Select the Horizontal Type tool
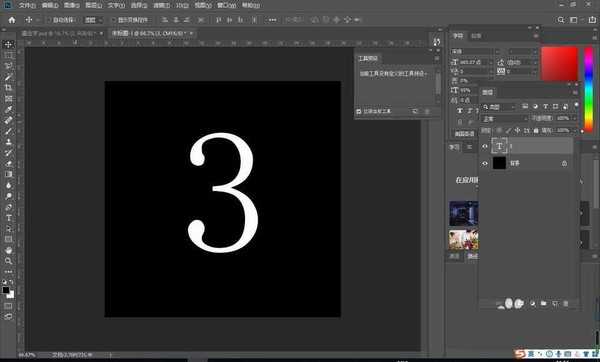Image resolution: width=600 pixels, height=362 pixels. 8,218
